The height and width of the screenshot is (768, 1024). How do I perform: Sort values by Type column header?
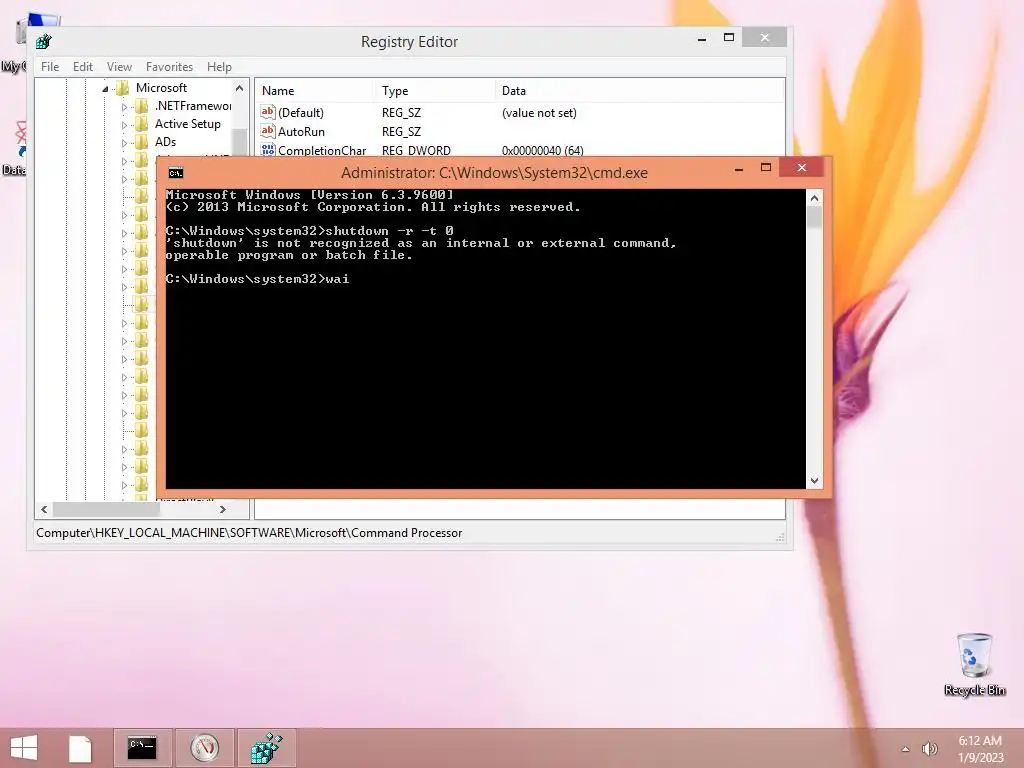point(434,91)
